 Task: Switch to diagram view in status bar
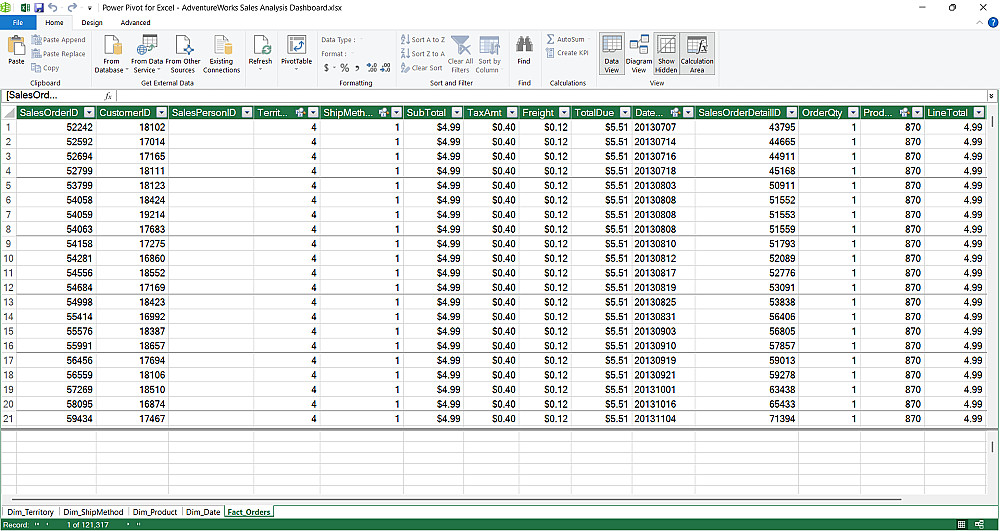[x=979, y=524]
